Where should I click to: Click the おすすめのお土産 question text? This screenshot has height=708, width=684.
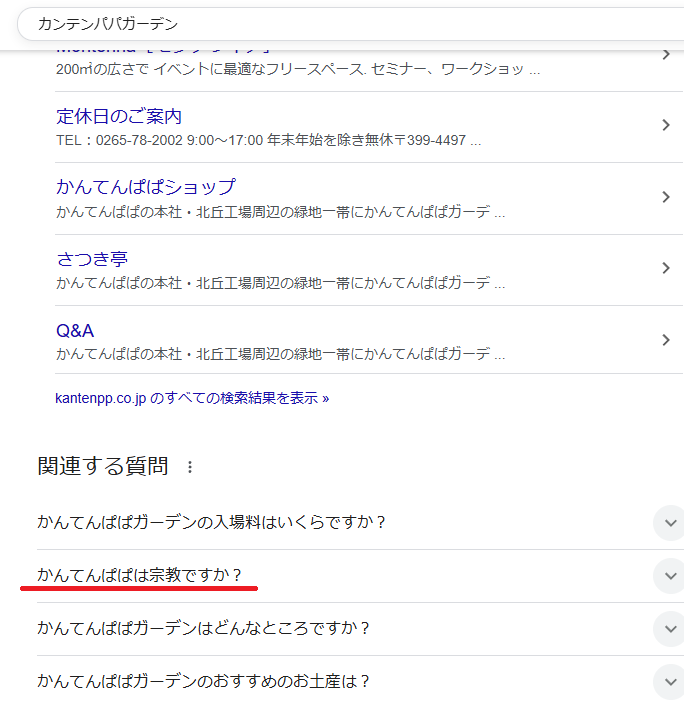pos(204,681)
